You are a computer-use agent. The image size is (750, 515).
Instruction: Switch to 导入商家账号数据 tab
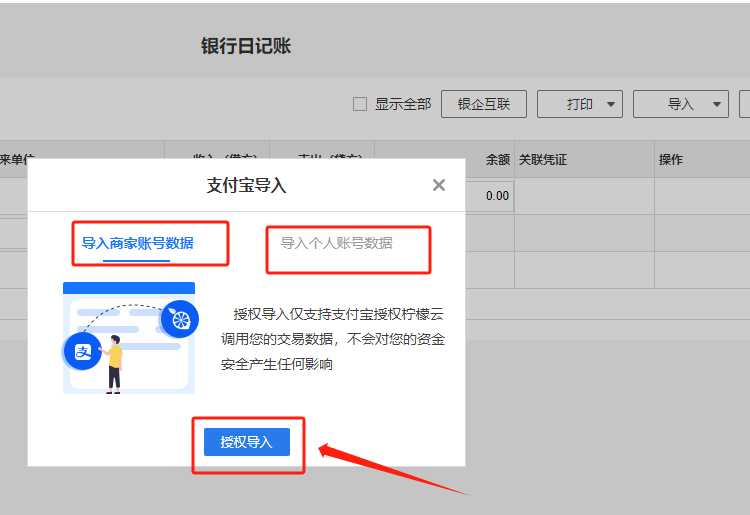[137, 243]
